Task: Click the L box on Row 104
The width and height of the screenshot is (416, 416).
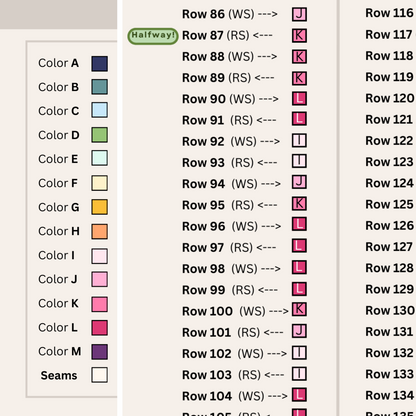Action: tap(299, 395)
